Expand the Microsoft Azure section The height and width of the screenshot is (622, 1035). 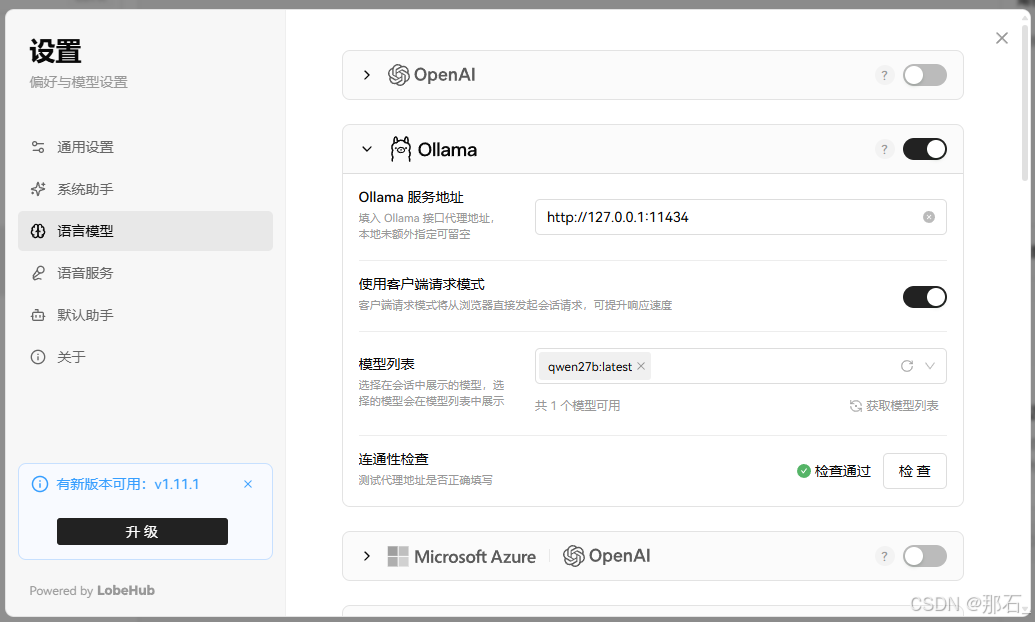(367, 557)
